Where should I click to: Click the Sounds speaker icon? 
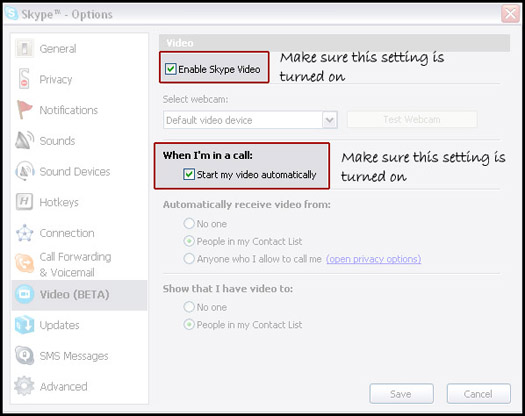pyautogui.click(x=24, y=140)
